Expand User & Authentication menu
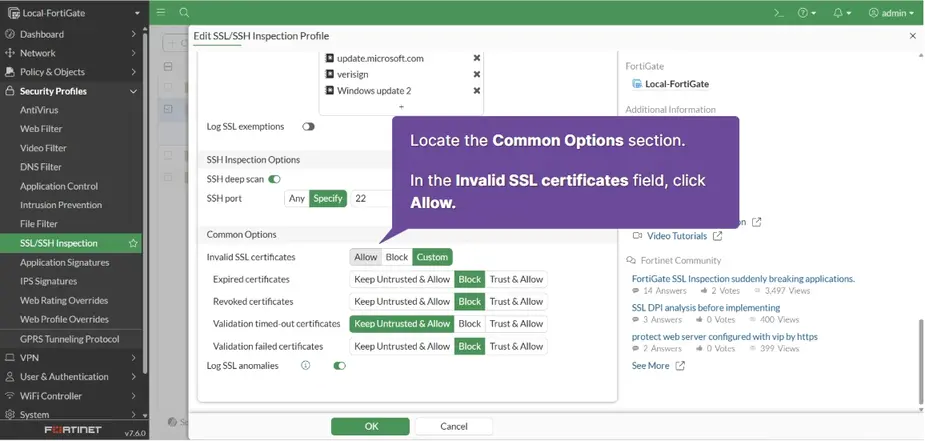925x441 pixels. 133,377
